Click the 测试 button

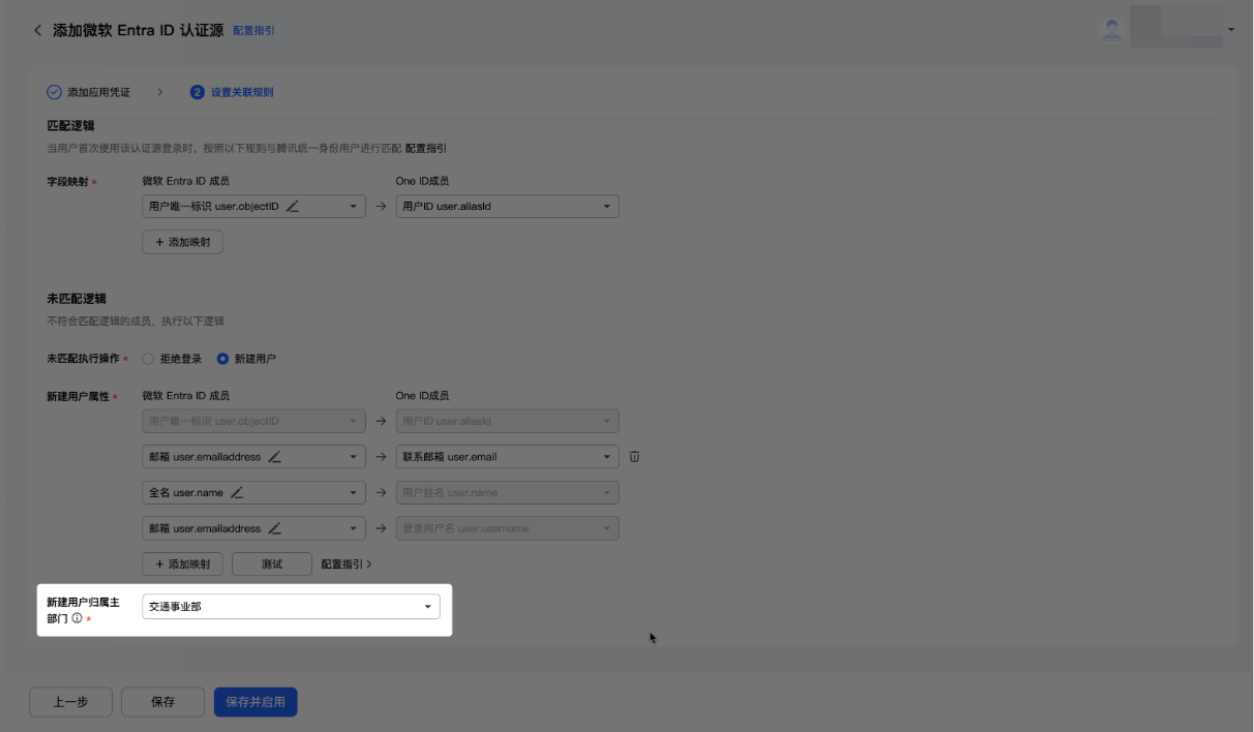click(x=272, y=564)
